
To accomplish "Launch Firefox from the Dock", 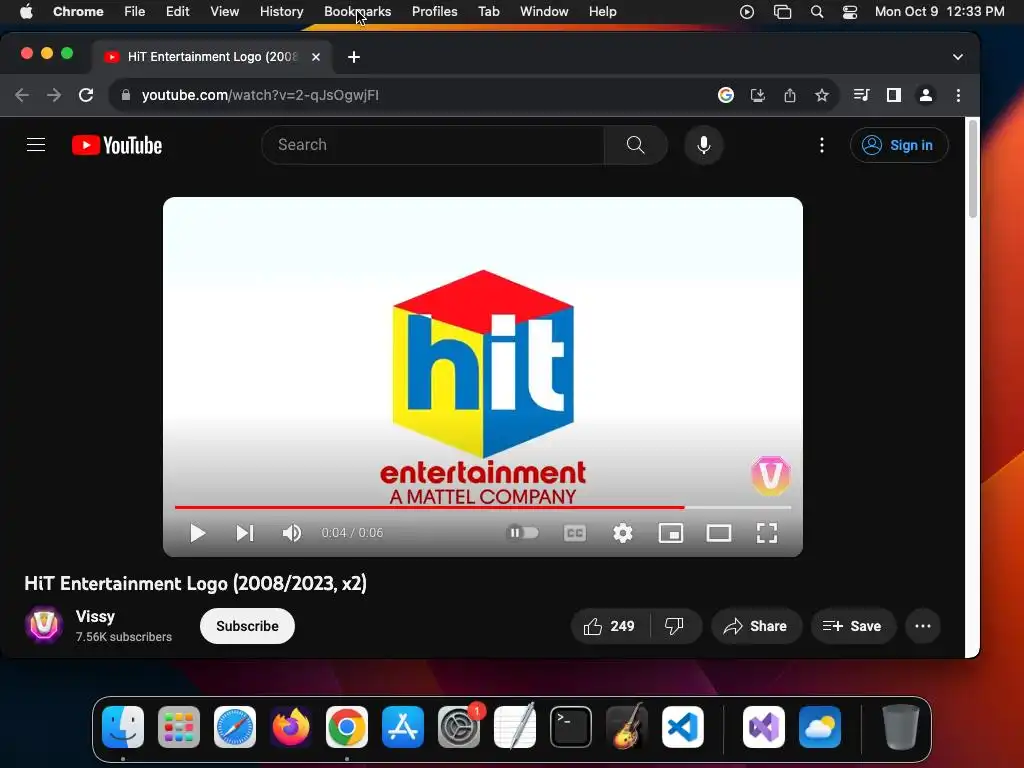I will pos(291,727).
